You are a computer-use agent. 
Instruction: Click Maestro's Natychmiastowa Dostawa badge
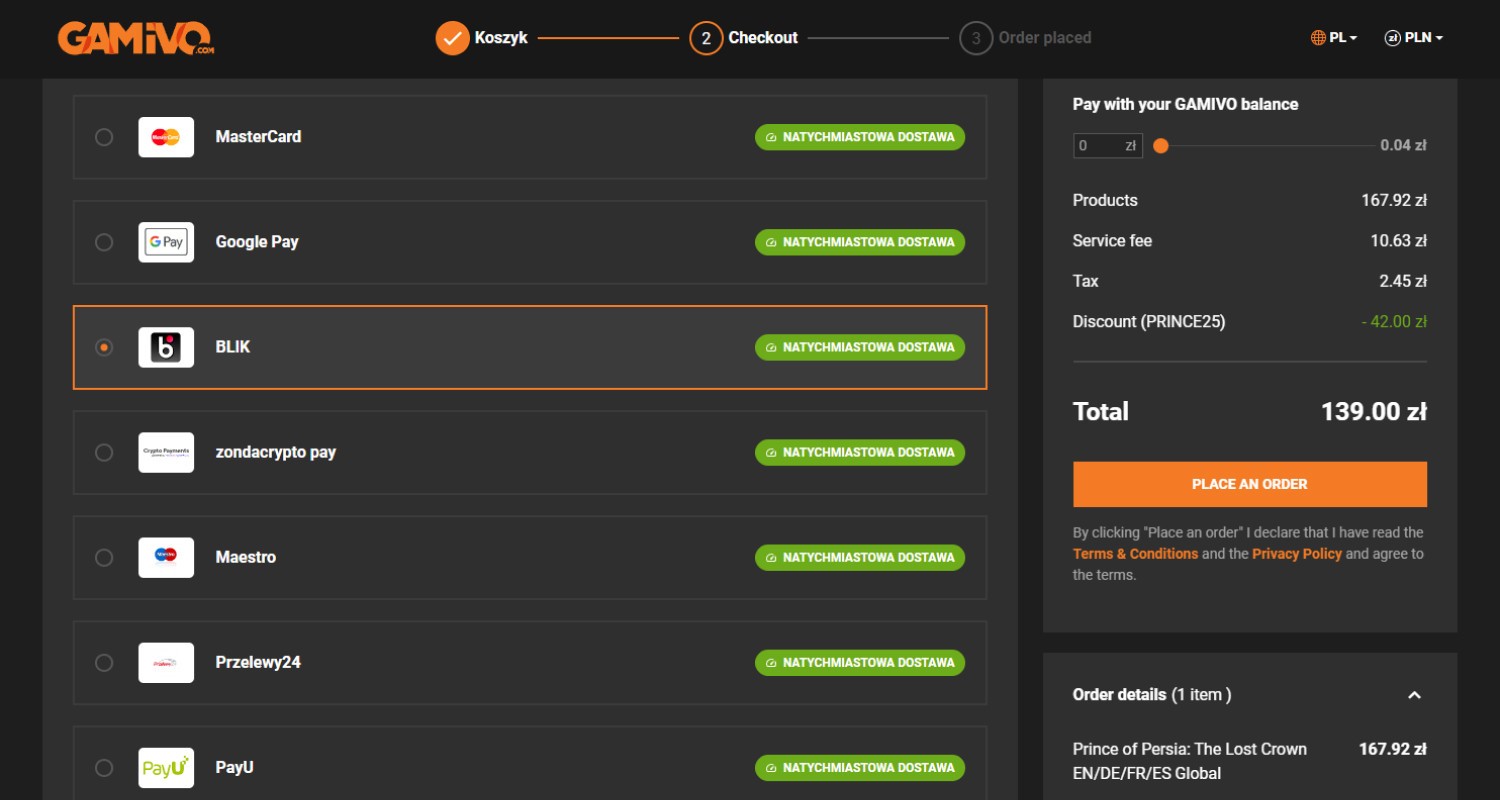(x=860, y=557)
